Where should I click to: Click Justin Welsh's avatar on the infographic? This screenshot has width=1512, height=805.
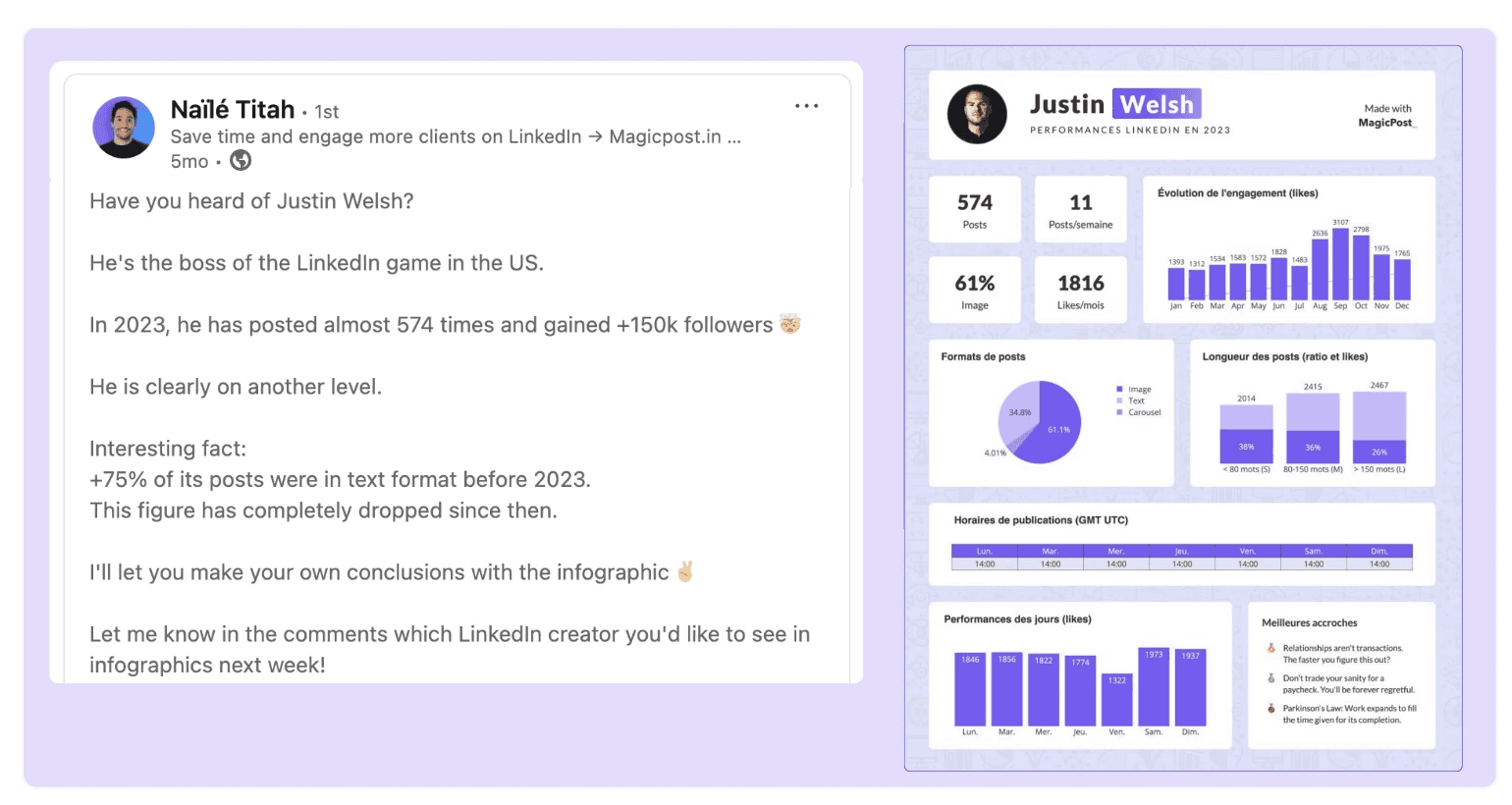[x=977, y=114]
